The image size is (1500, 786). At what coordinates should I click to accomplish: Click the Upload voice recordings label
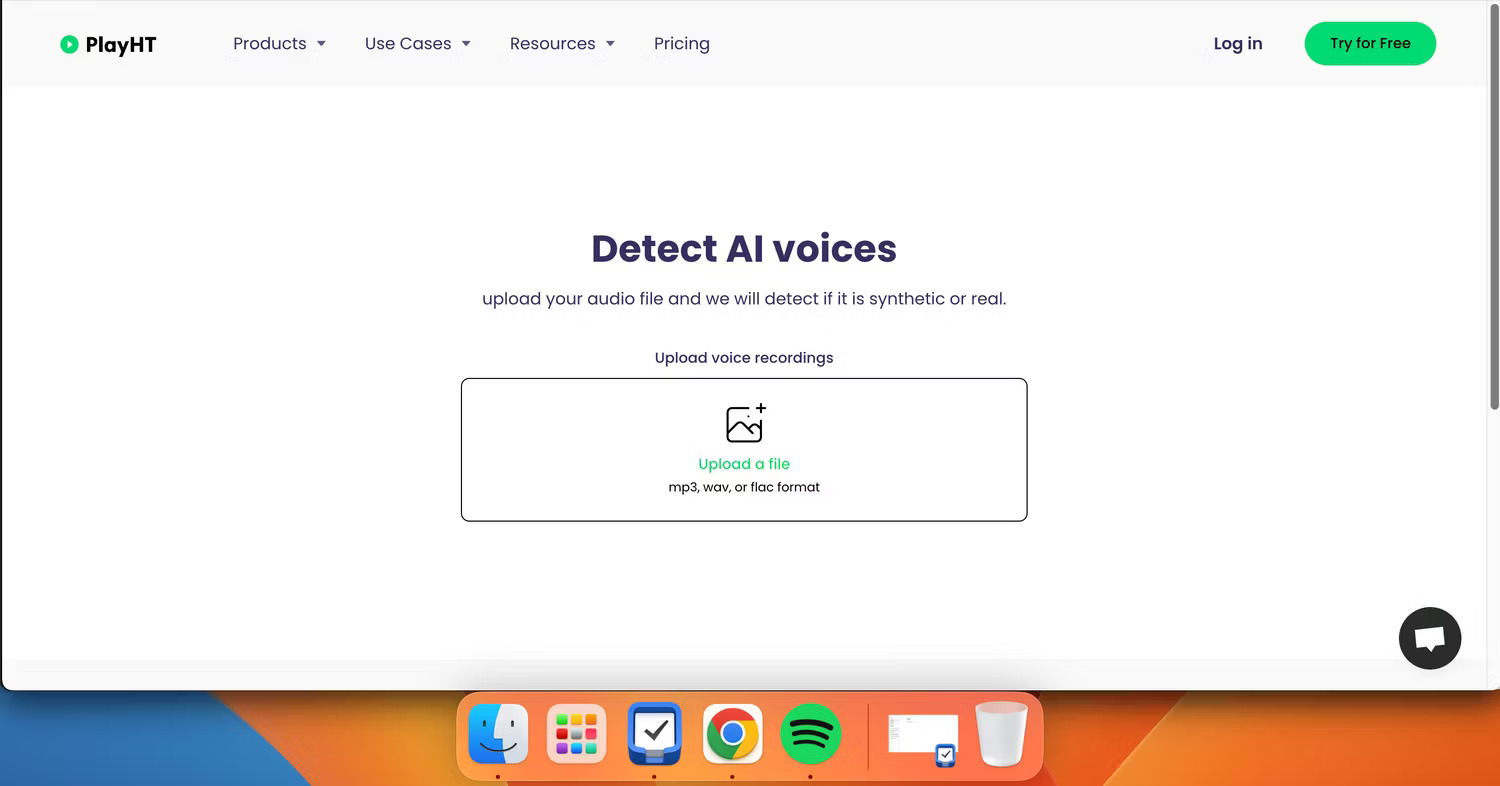coord(744,357)
